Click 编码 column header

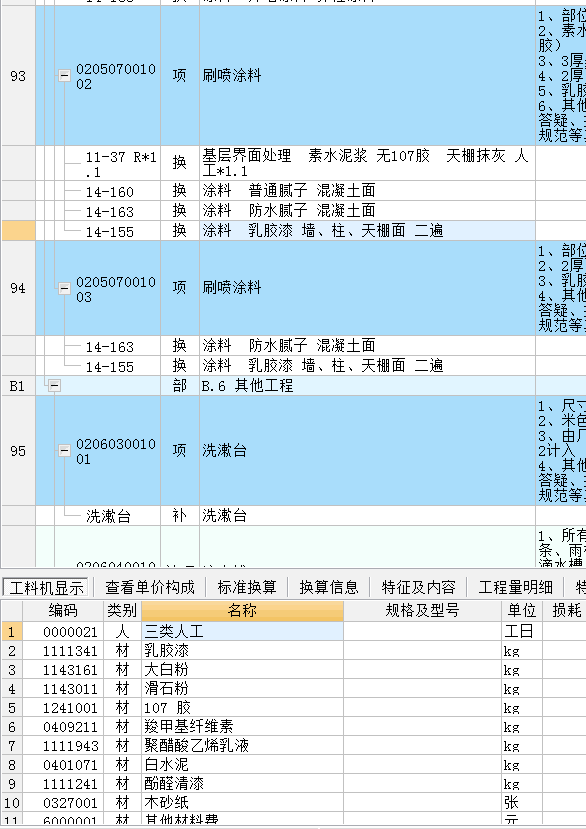(63, 611)
